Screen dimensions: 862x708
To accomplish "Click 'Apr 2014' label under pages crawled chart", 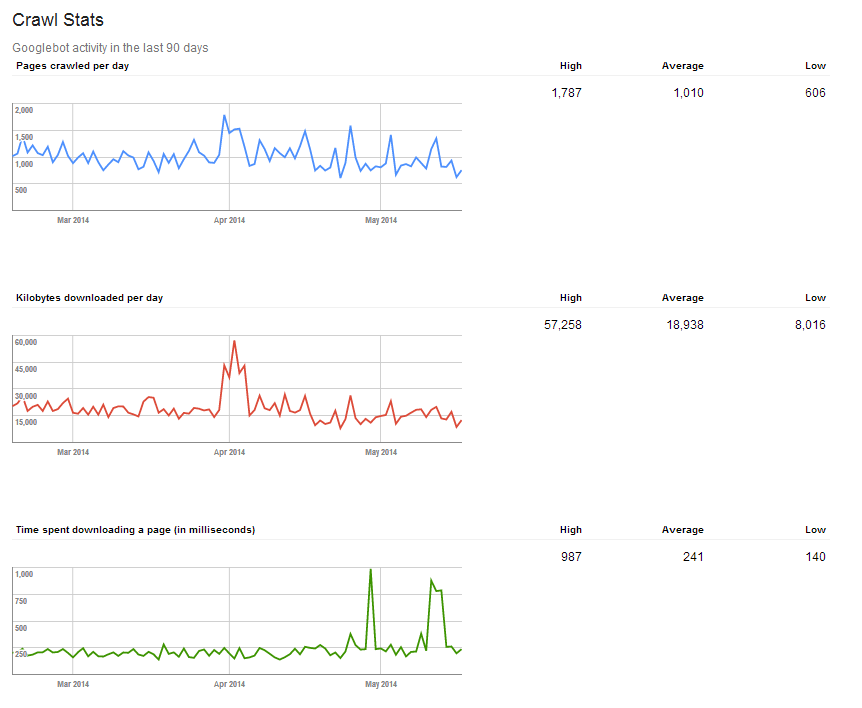I will pos(229,220).
